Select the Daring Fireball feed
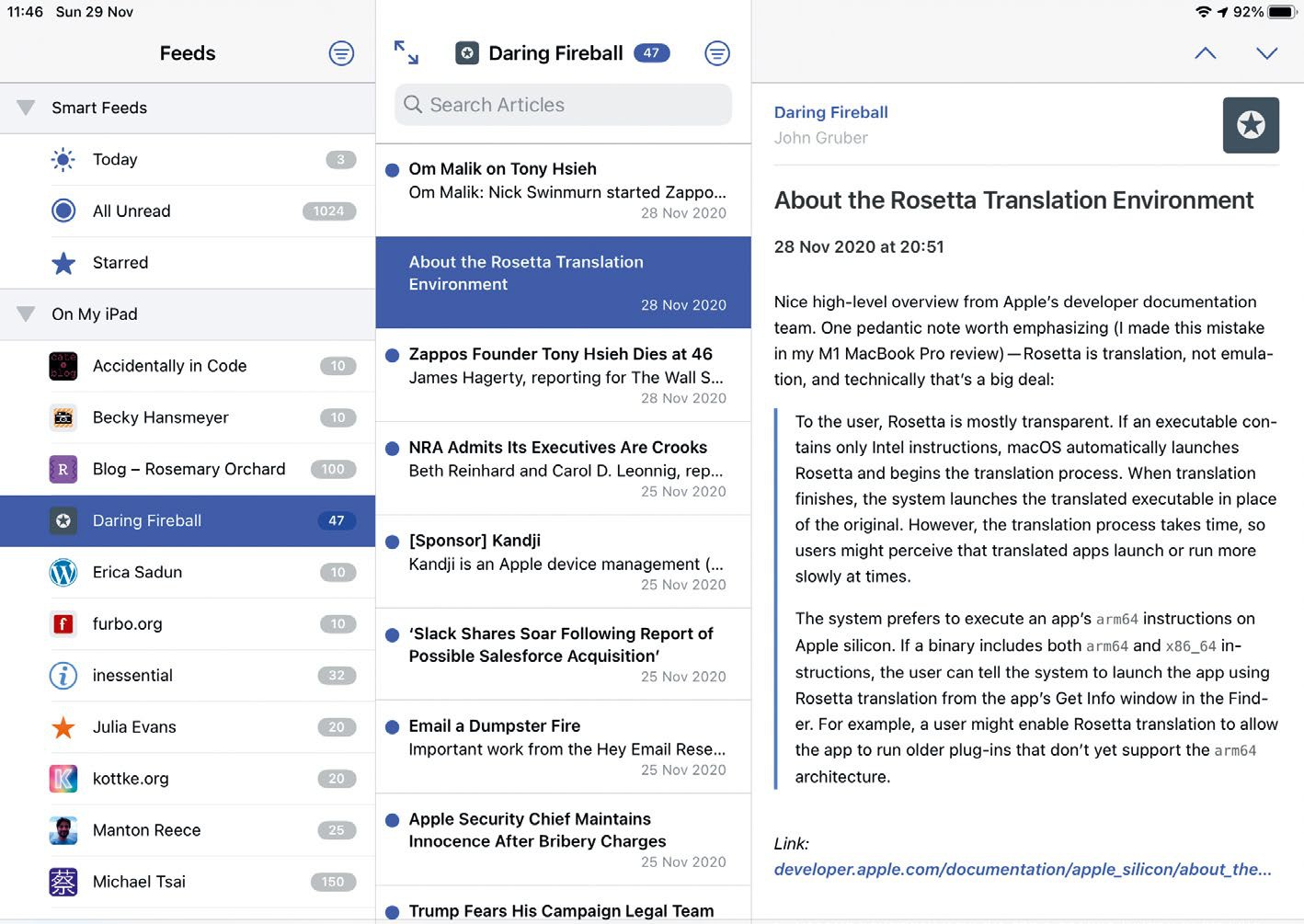The width and height of the screenshot is (1304, 924). click(x=188, y=520)
